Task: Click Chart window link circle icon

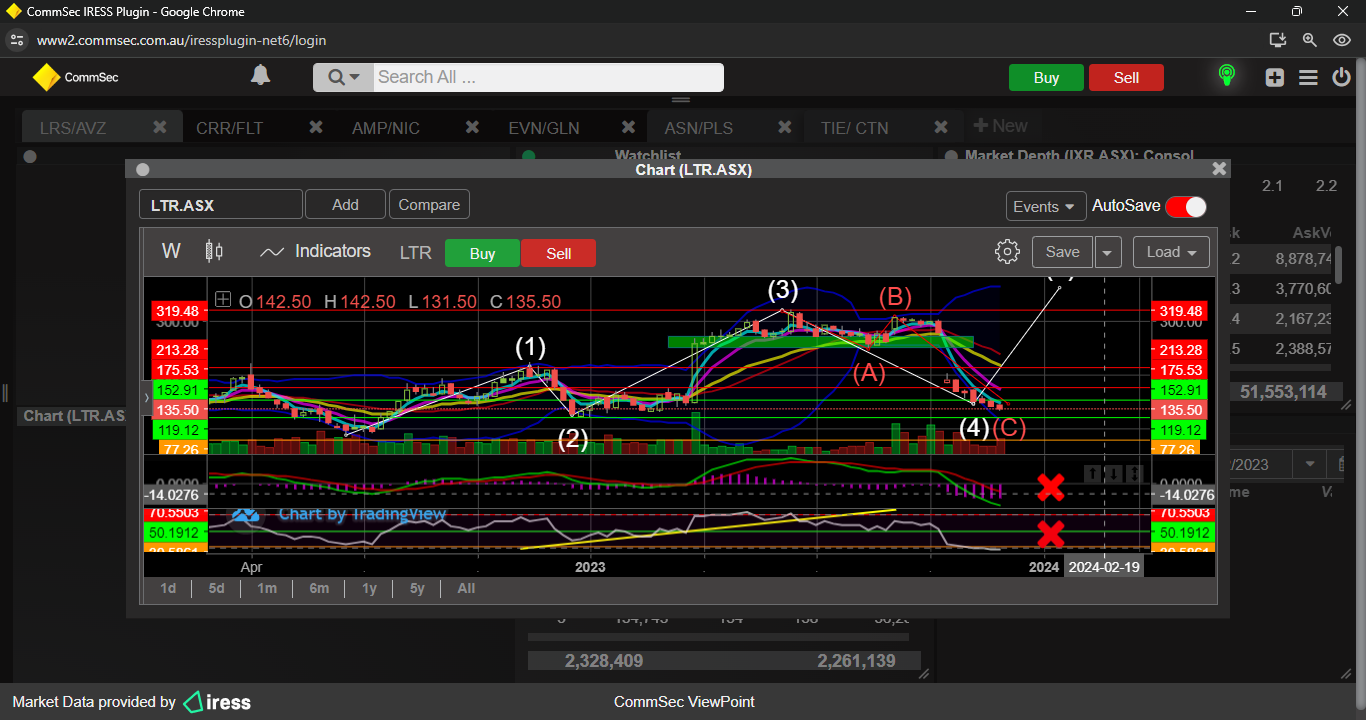Action: point(142,170)
